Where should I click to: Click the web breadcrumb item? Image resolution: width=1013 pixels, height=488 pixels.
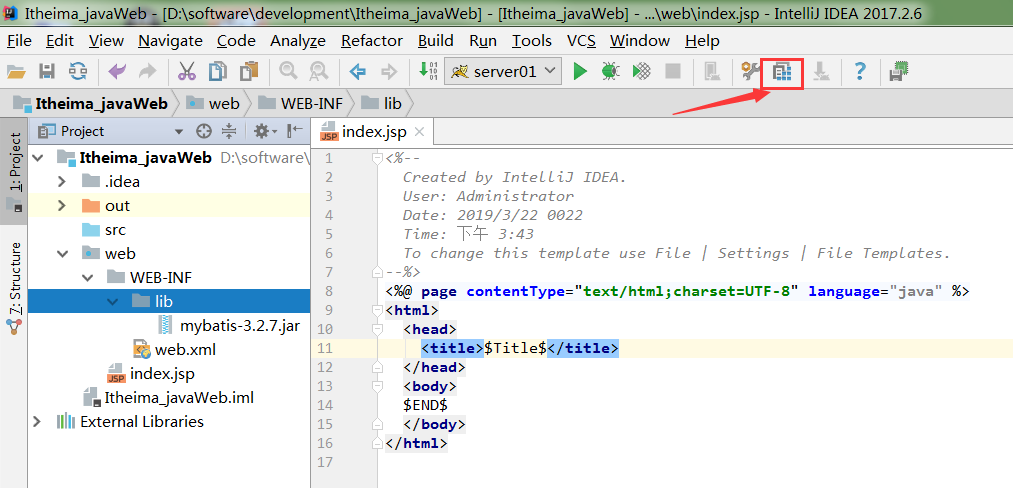(213, 103)
